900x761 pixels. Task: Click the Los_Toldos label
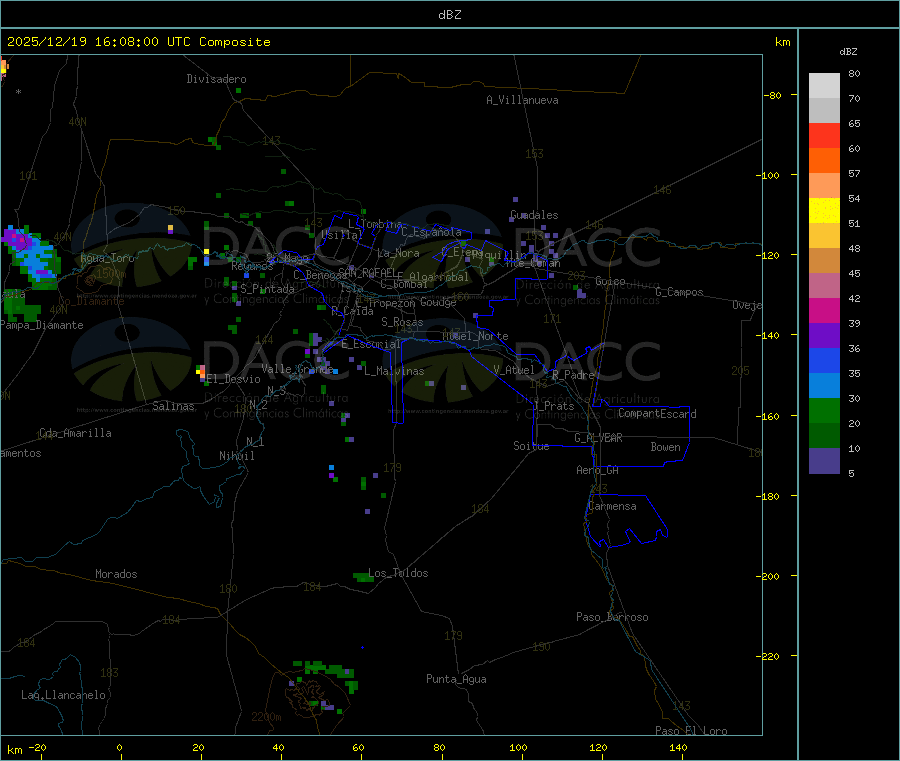click(398, 573)
